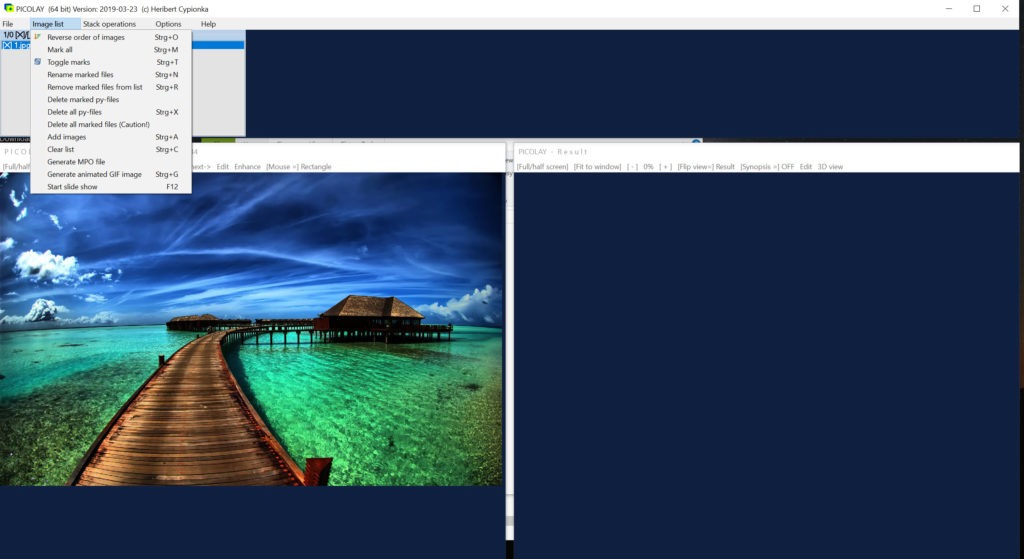Click the 0% zoom value in Result window
The width and height of the screenshot is (1024, 559).
point(648,167)
